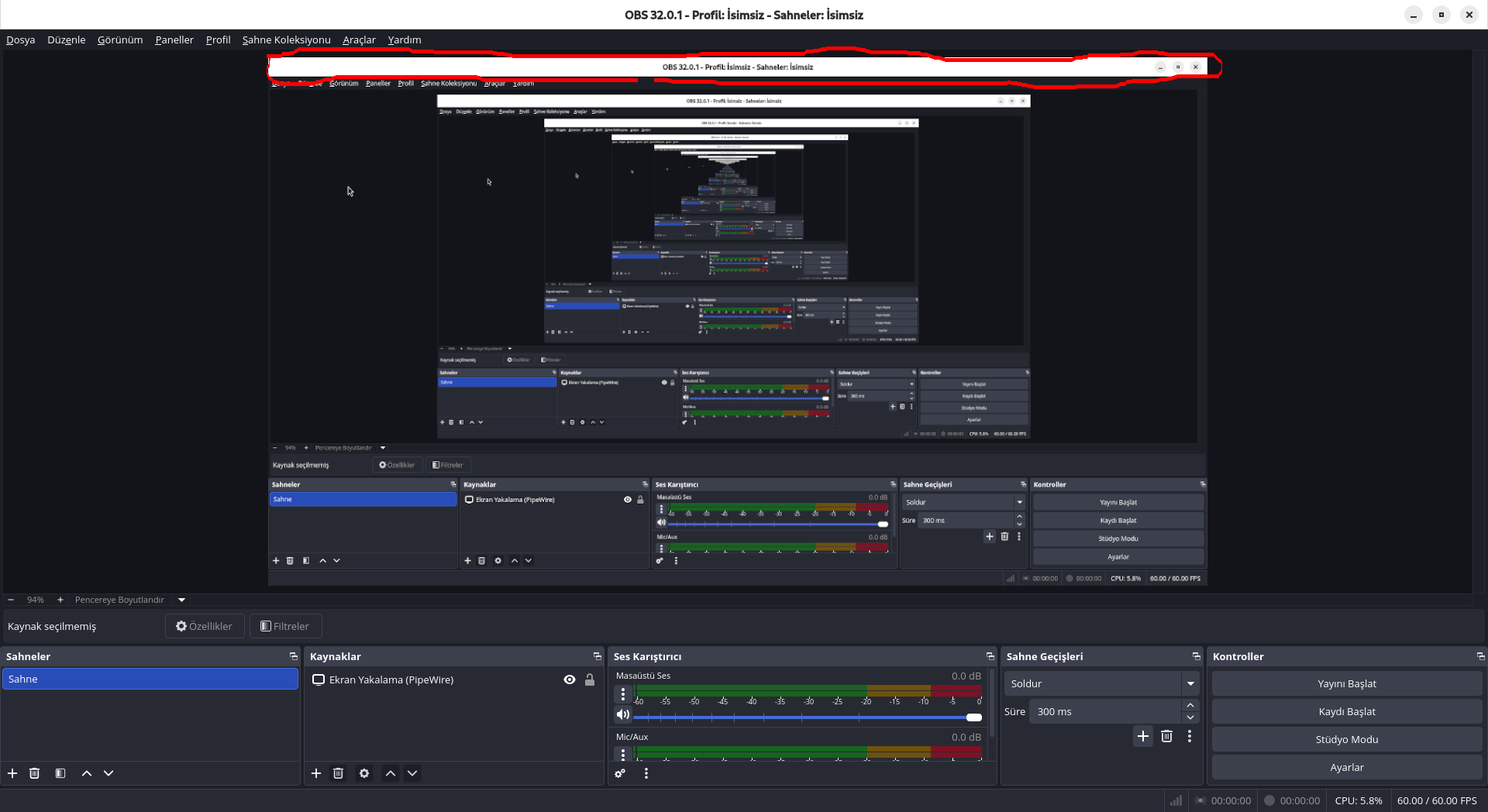The height and width of the screenshot is (812, 1488).
Task: Undock the Sahneler panel
Action: click(293, 656)
